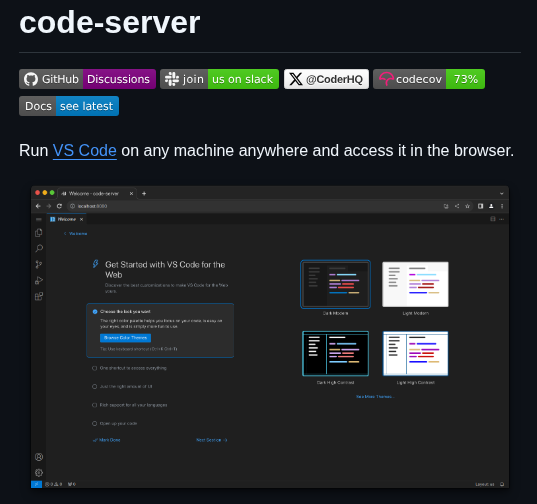Image resolution: width=537 pixels, height=504 pixels.
Task: Open the GitHub Discussions badge
Action: click(x=87, y=79)
